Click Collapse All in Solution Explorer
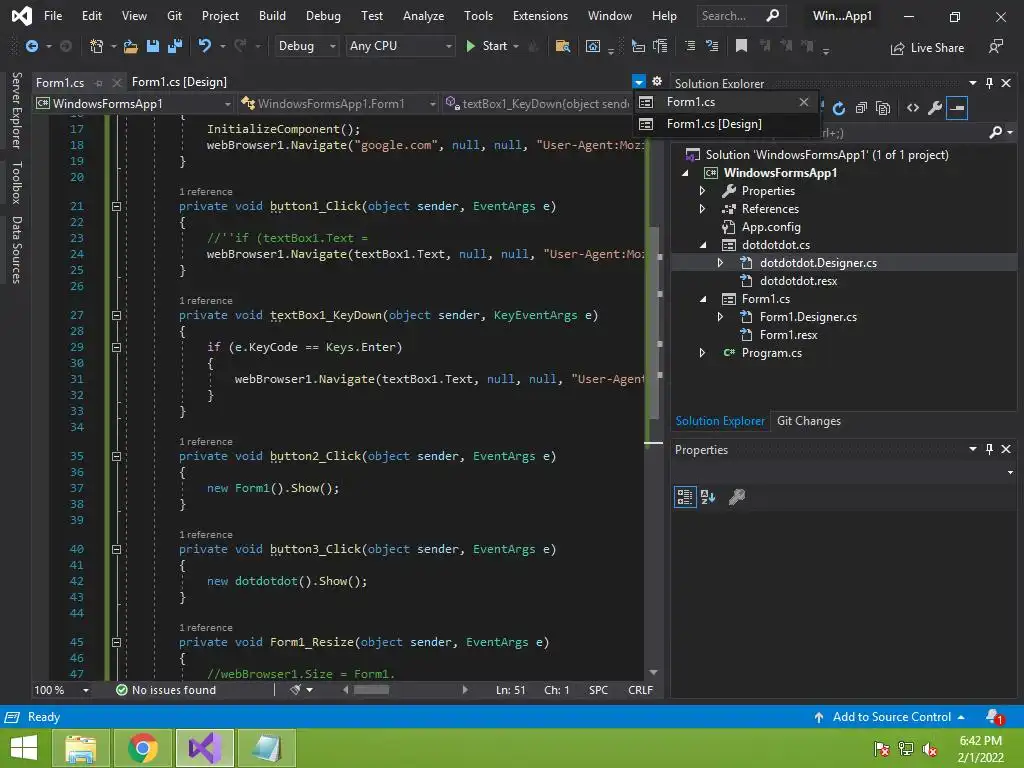 tap(861, 108)
